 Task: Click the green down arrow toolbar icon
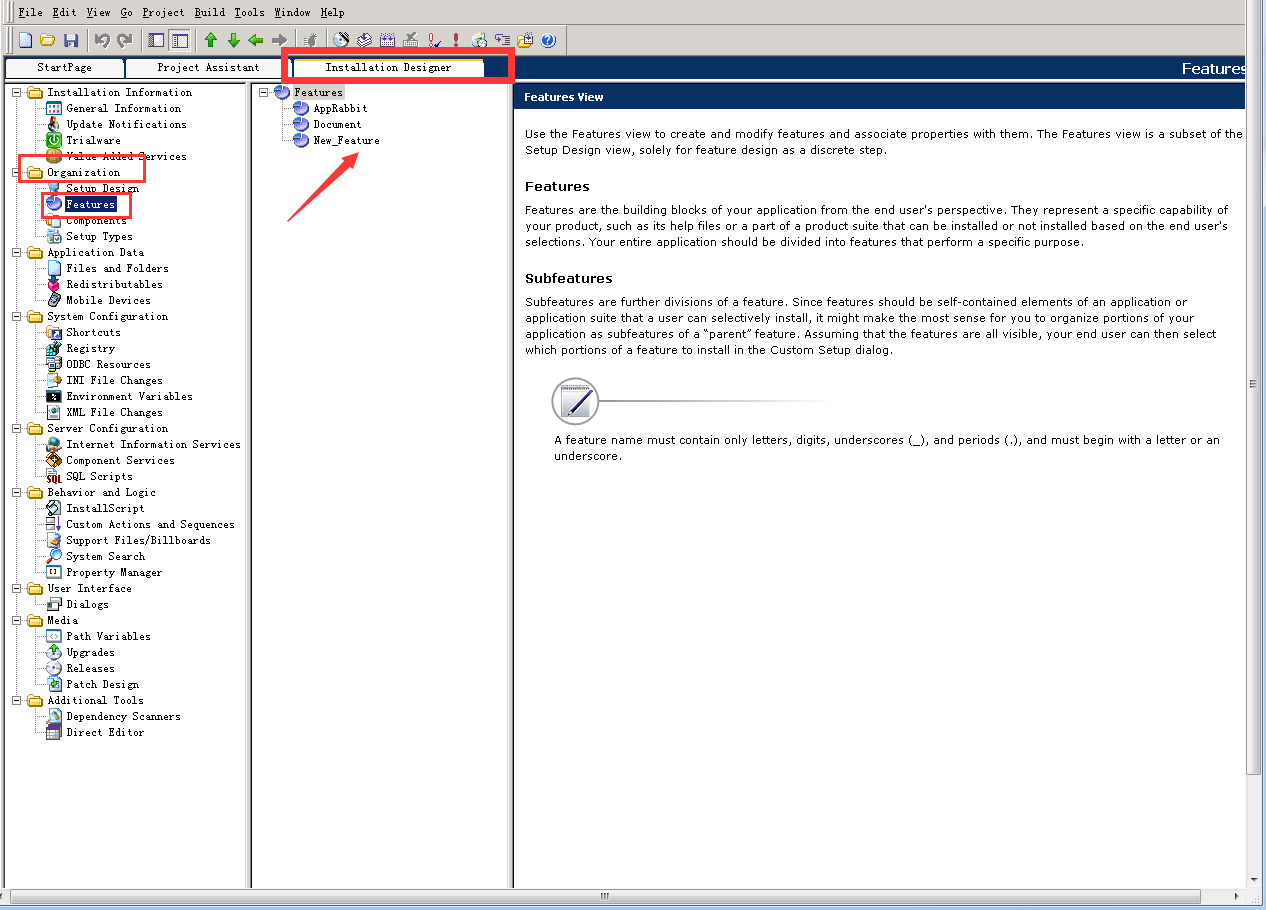[233, 40]
